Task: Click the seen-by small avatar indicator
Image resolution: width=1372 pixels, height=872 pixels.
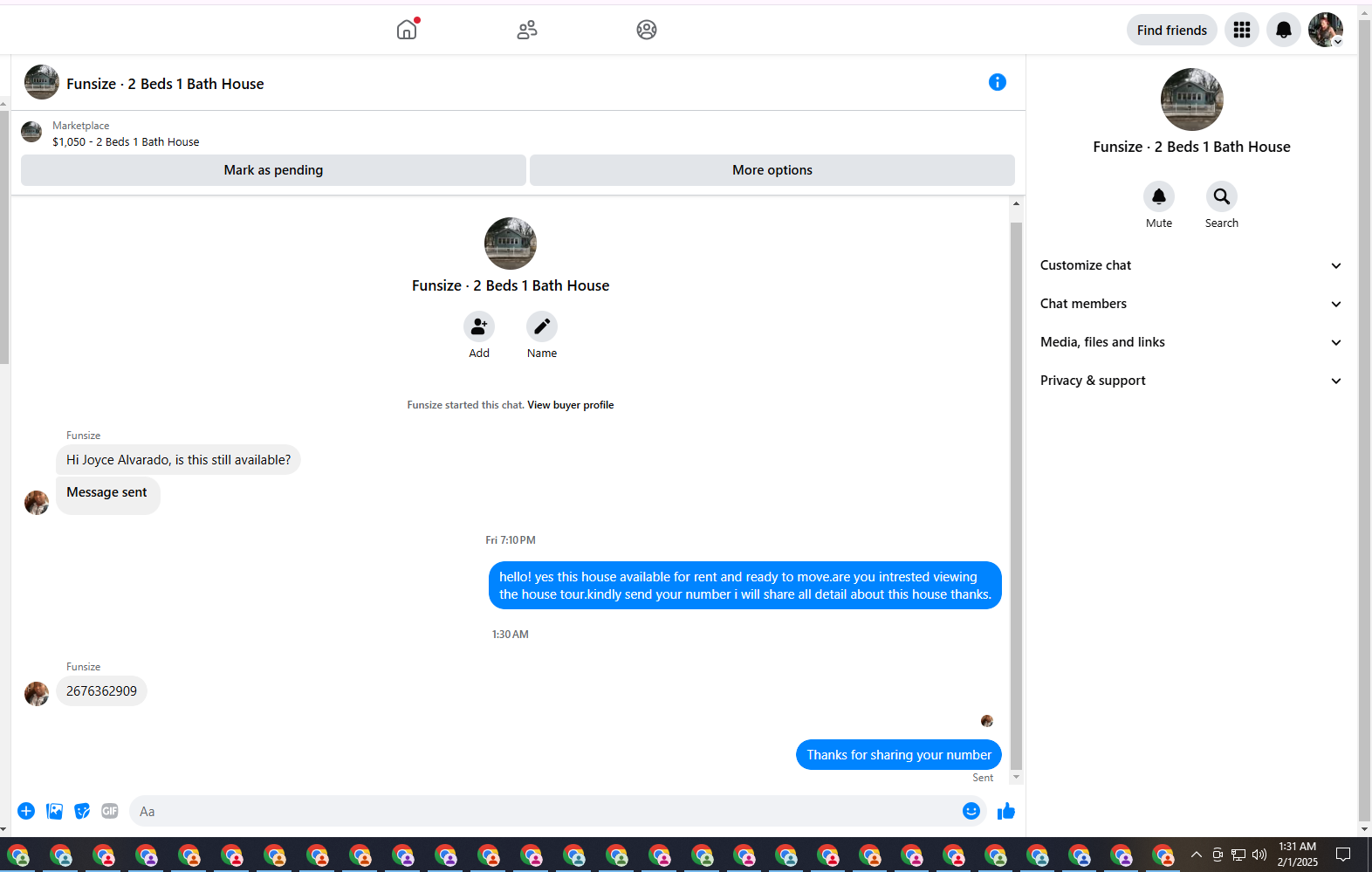Action: (987, 721)
